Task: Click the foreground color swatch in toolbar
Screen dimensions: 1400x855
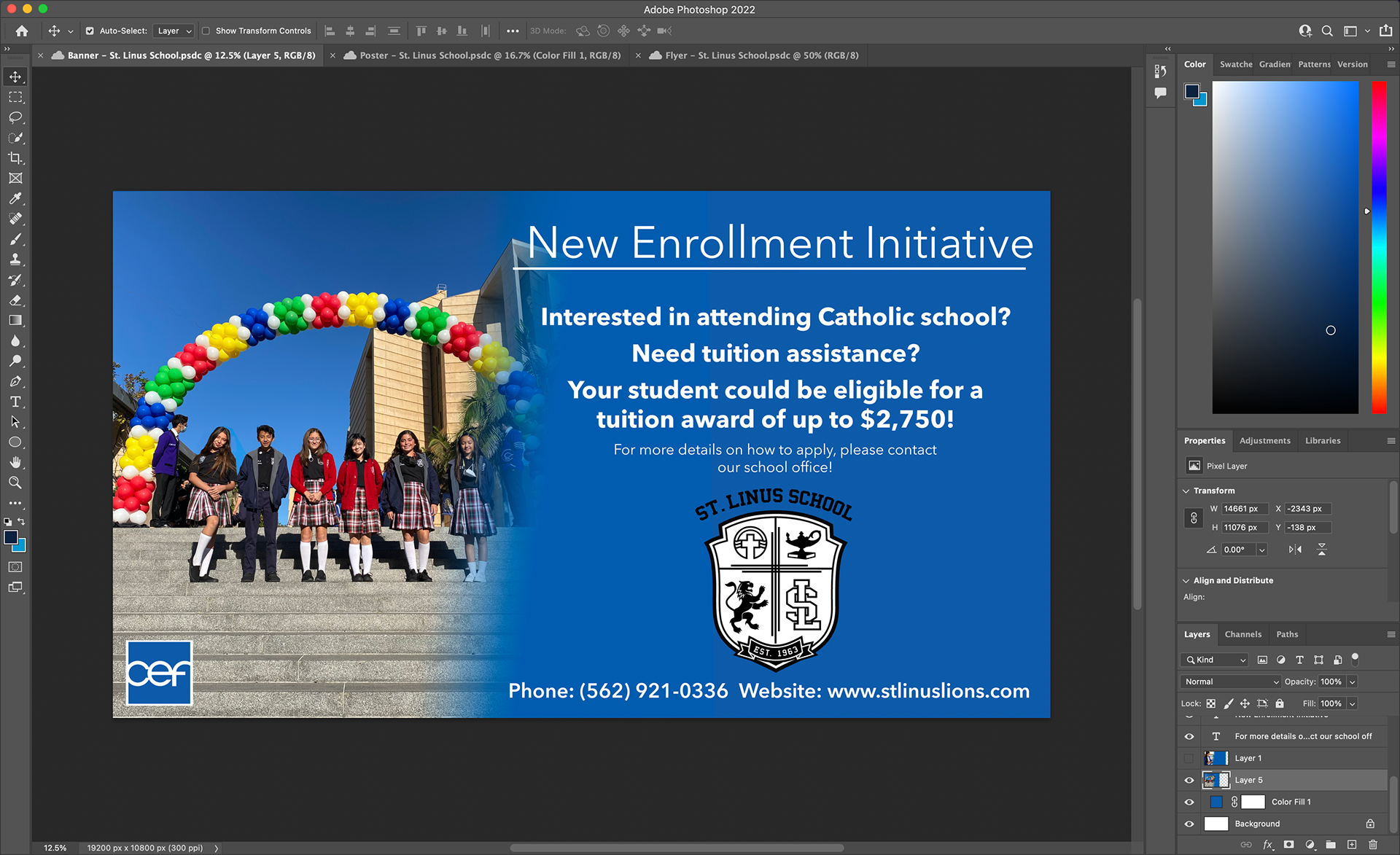Action: tap(11, 537)
